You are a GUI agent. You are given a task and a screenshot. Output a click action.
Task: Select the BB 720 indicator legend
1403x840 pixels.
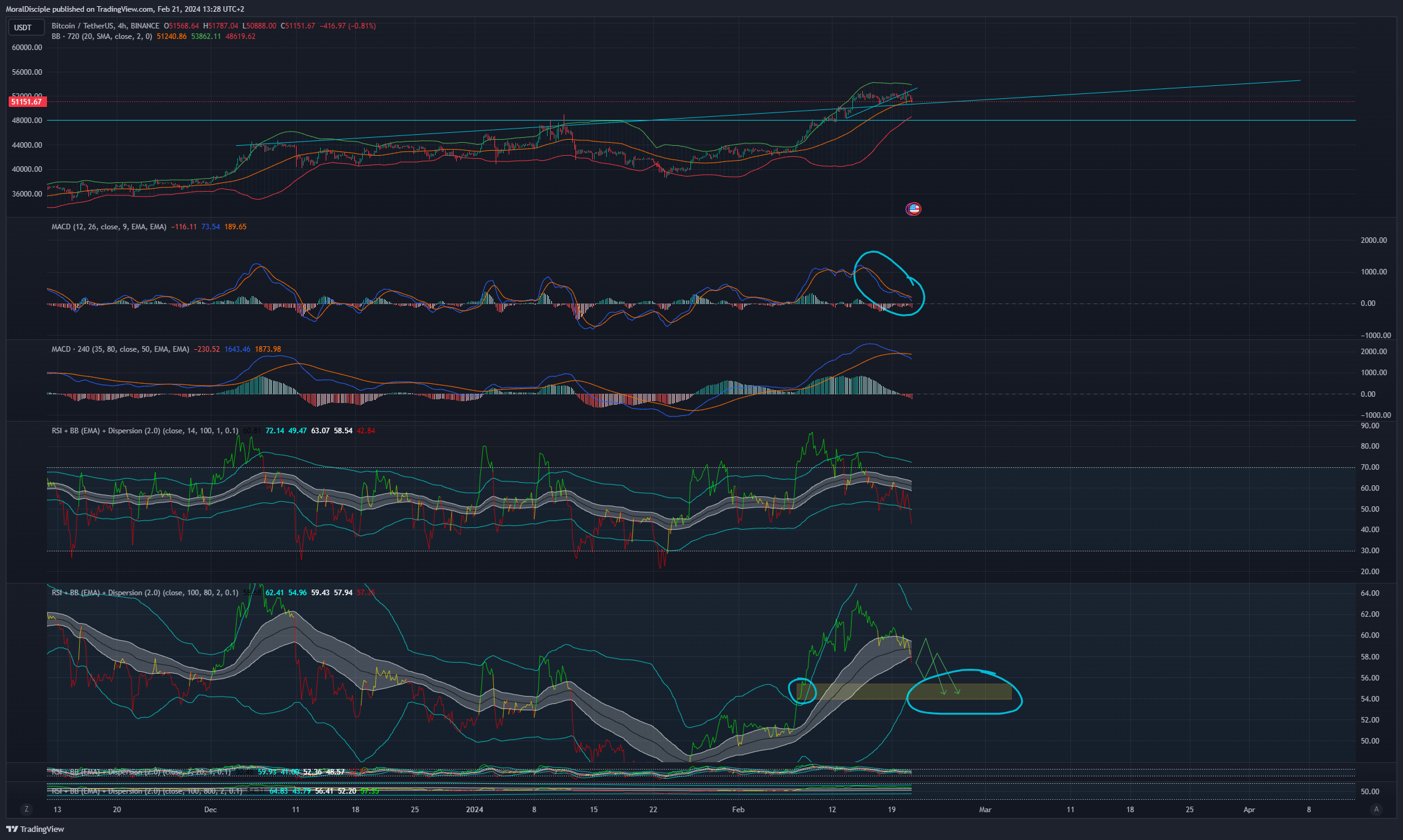(102, 36)
